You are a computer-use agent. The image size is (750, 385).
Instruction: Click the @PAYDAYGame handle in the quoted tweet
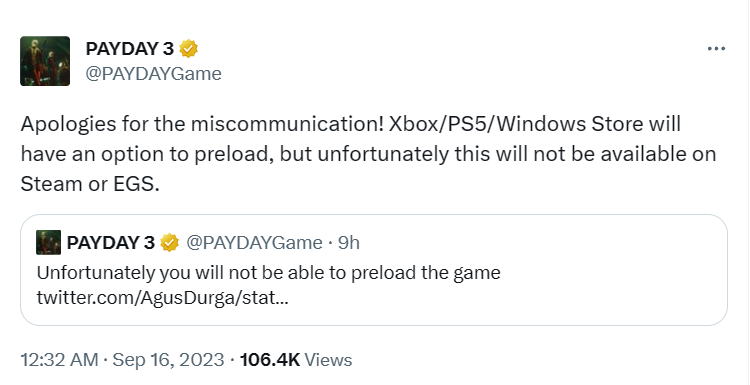[x=254, y=243]
